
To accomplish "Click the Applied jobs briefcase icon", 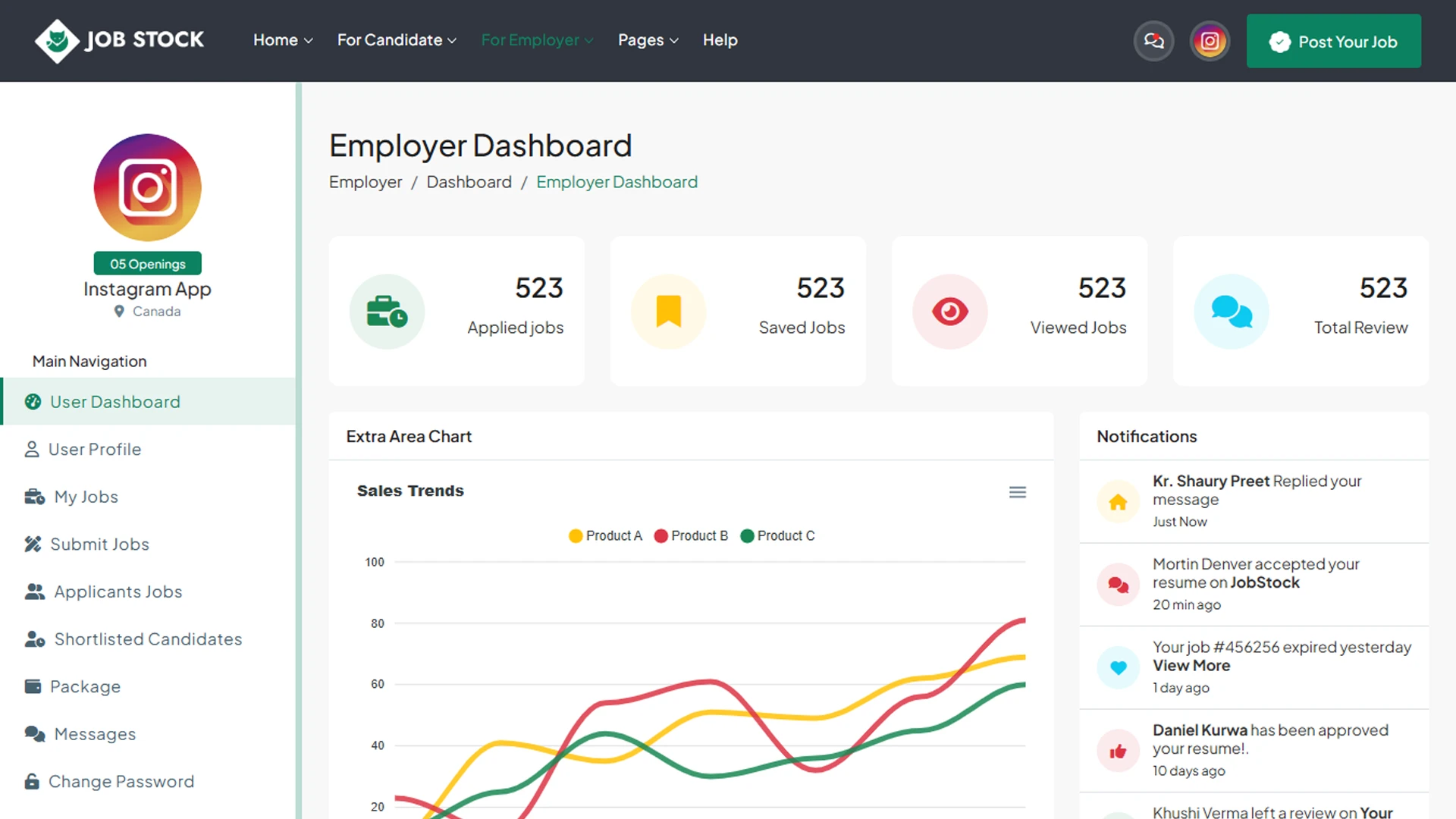I will coord(387,312).
